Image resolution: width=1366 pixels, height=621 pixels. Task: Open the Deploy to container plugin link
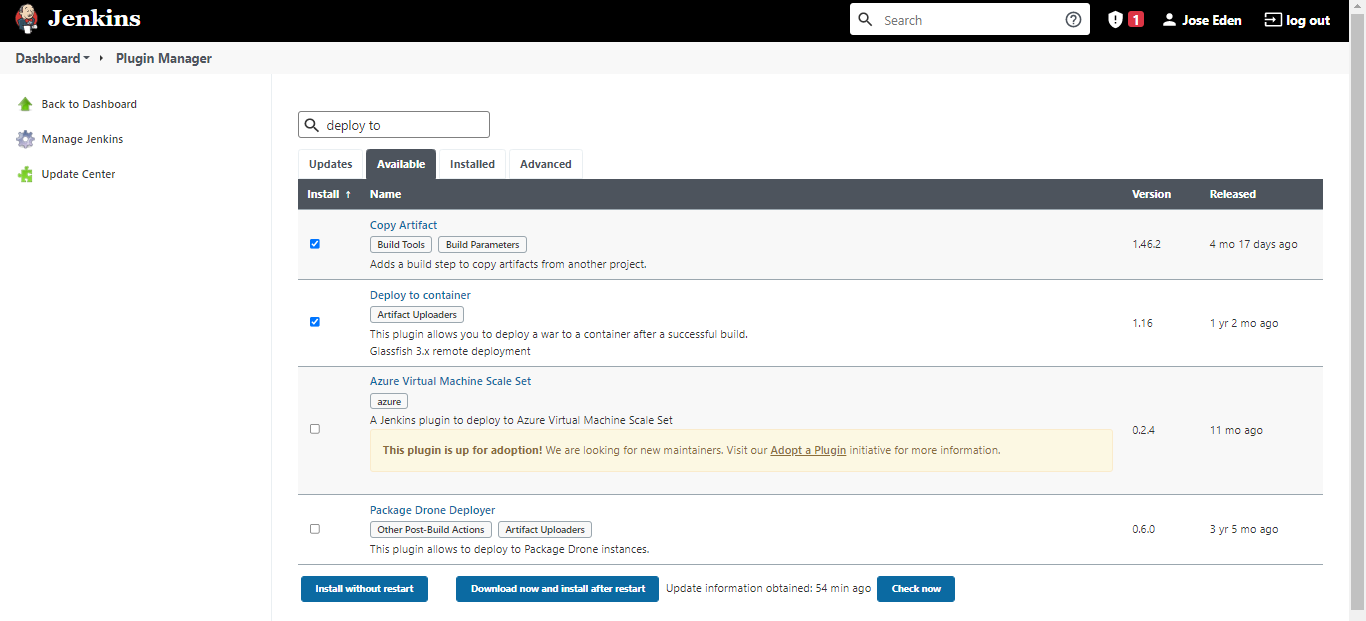tap(420, 295)
